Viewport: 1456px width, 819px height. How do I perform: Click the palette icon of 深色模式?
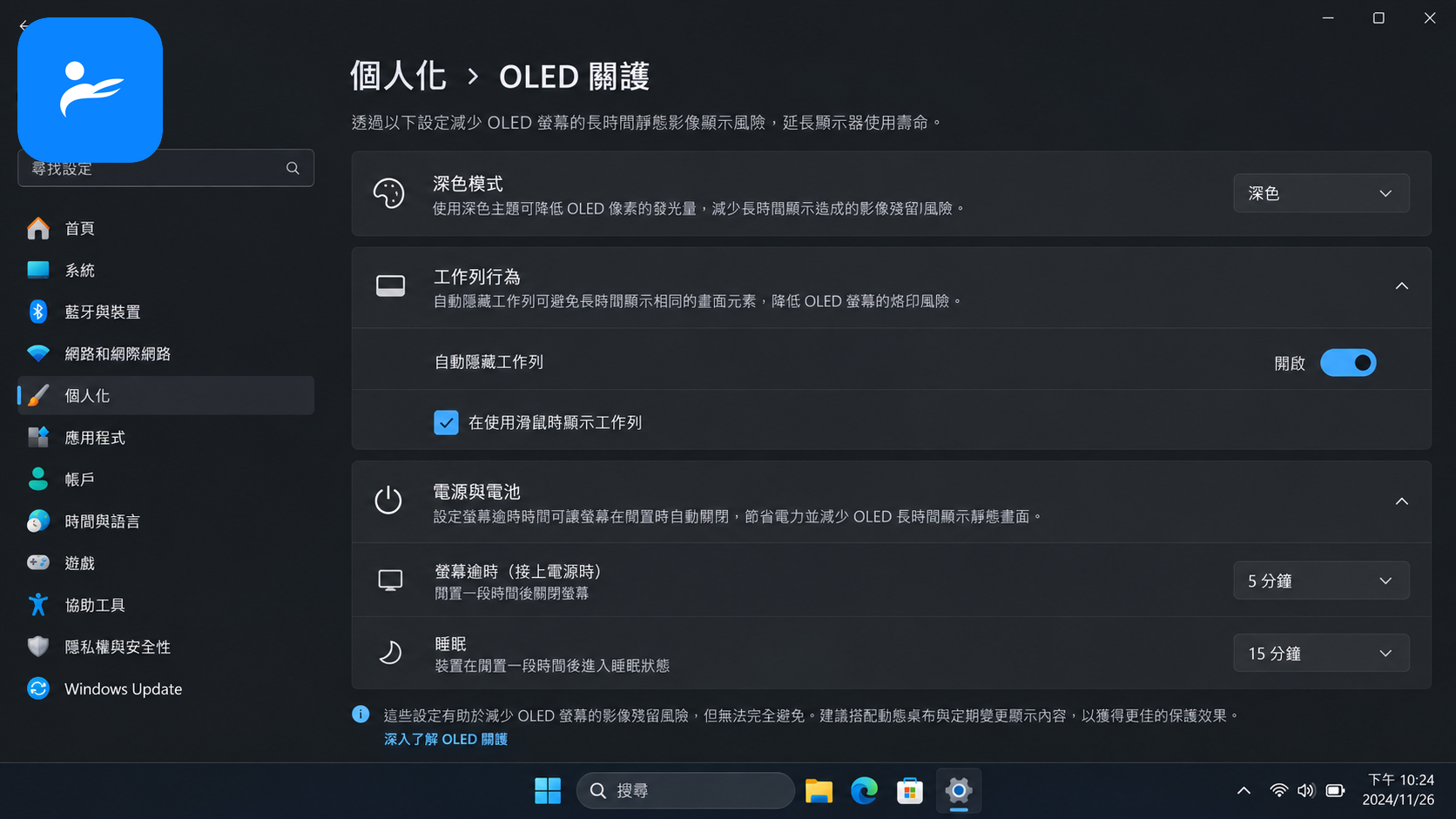pyautogui.click(x=388, y=193)
